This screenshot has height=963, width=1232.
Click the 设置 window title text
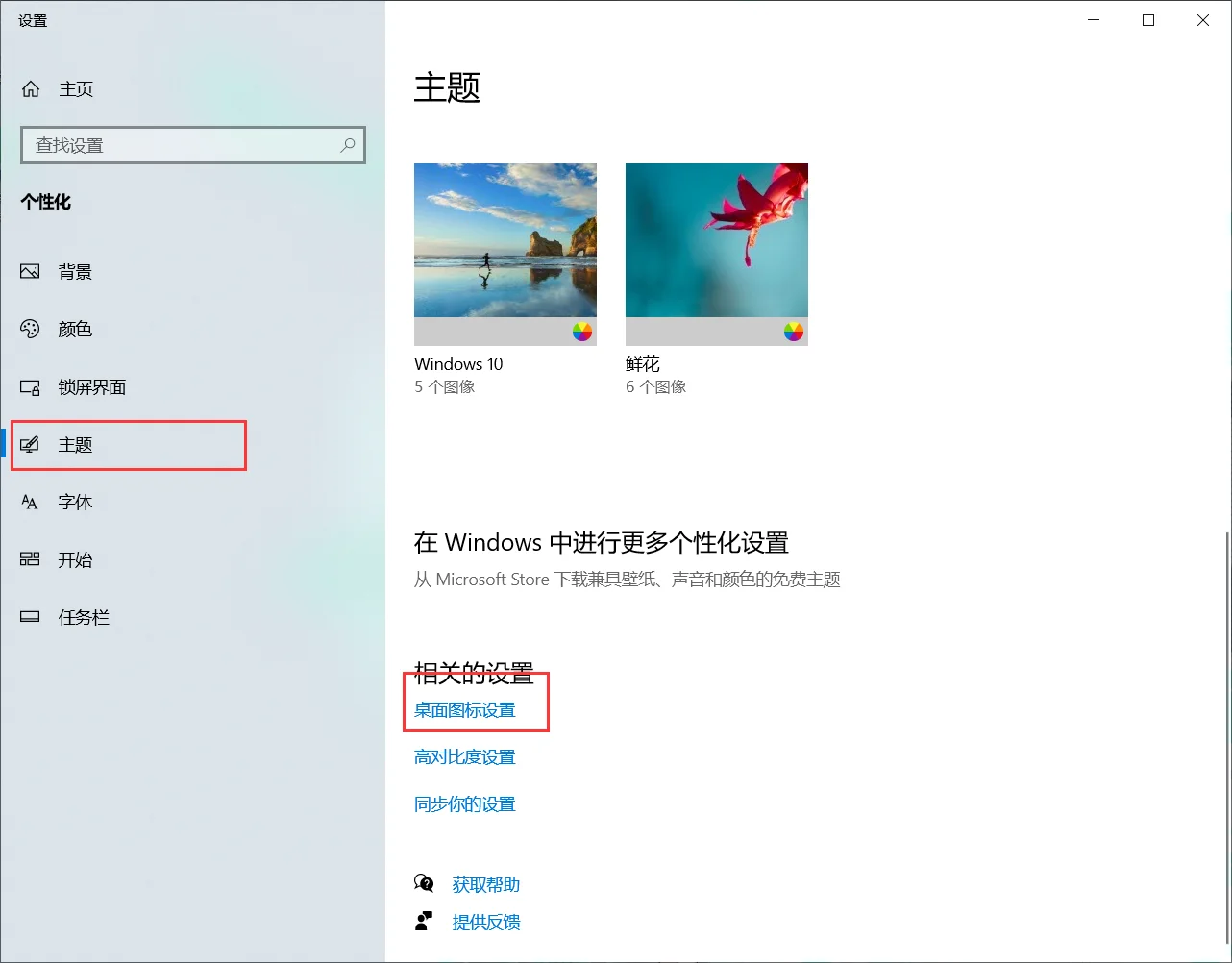point(33,19)
